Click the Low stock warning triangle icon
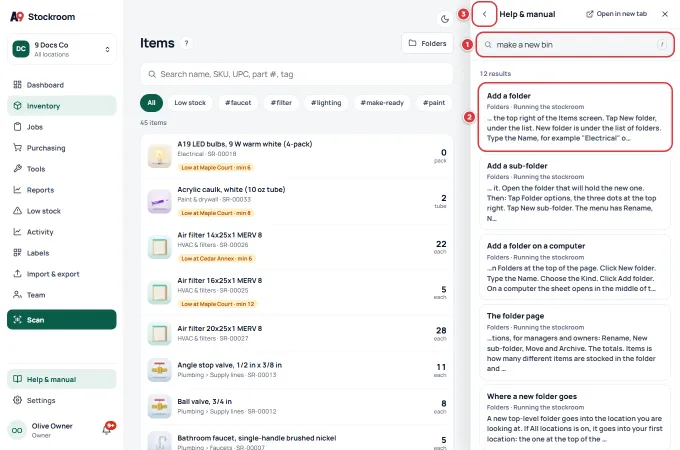680x450 pixels. tap(17, 211)
